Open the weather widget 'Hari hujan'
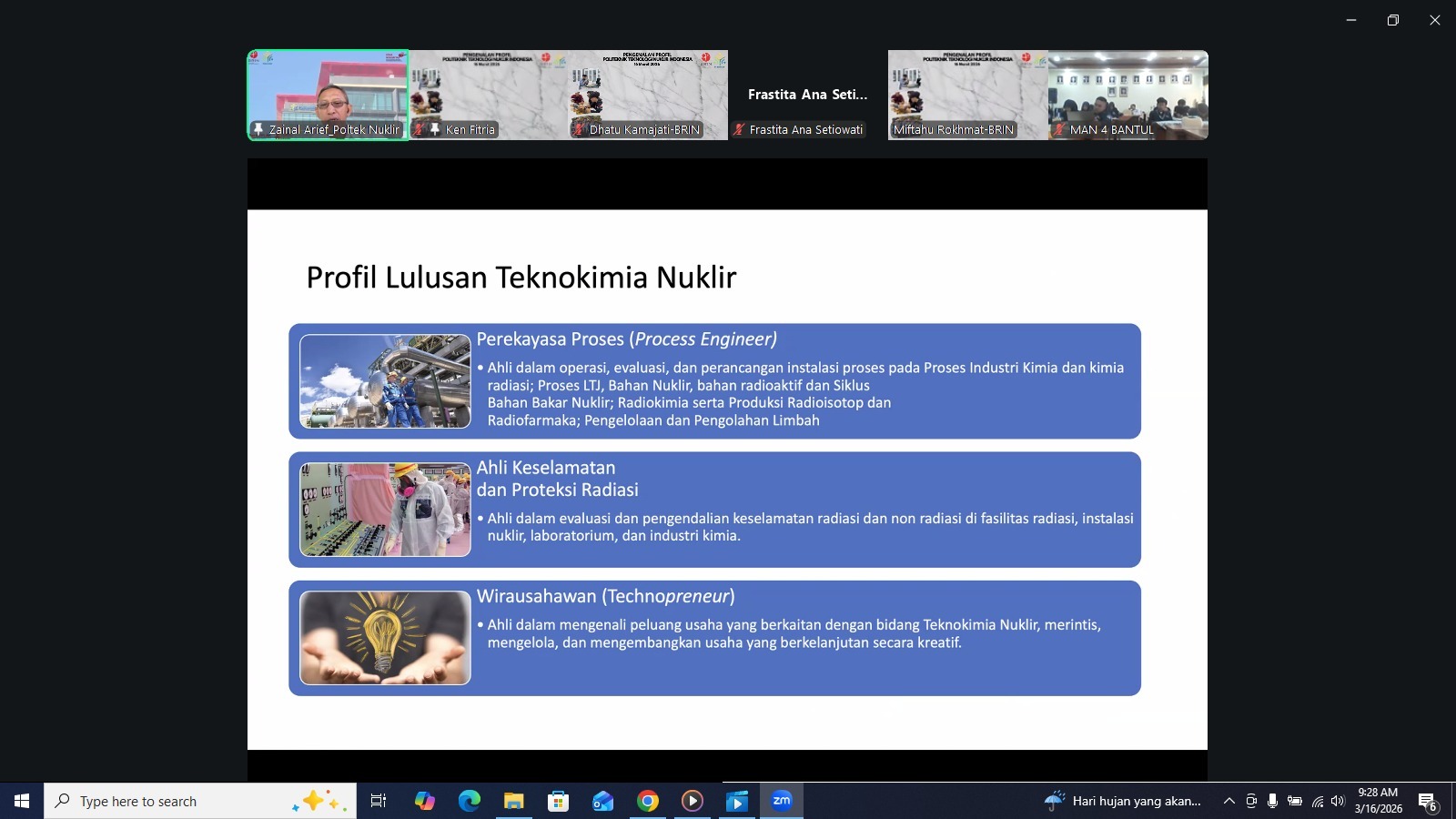The width and height of the screenshot is (1456, 819). 1124,801
